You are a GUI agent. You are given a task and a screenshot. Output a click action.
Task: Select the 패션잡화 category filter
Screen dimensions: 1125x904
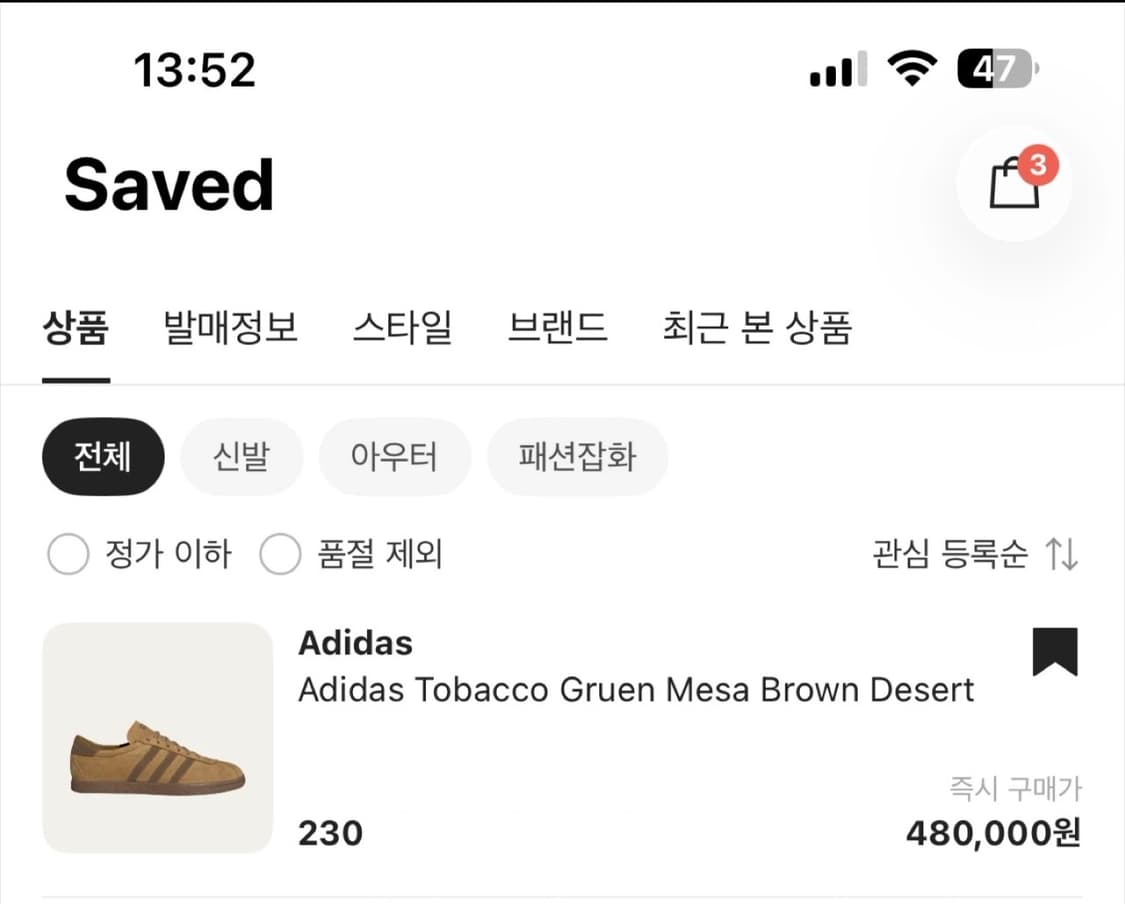578,456
